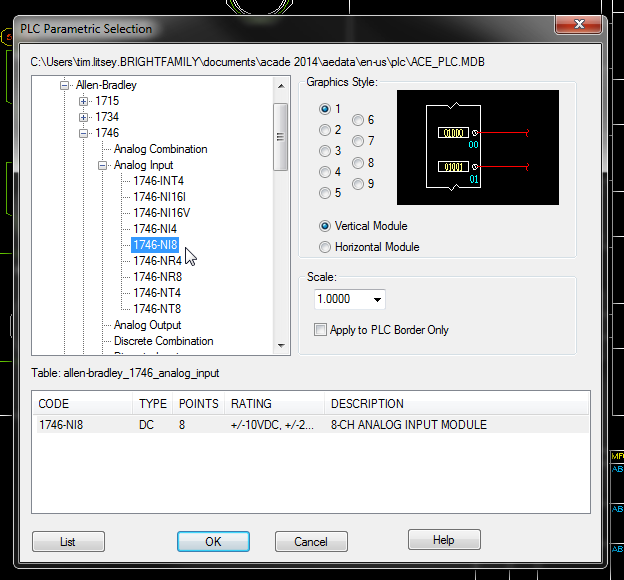Image resolution: width=624 pixels, height=580 pixels.
Task: Expand the 1734 tree node
Action: 83,117
